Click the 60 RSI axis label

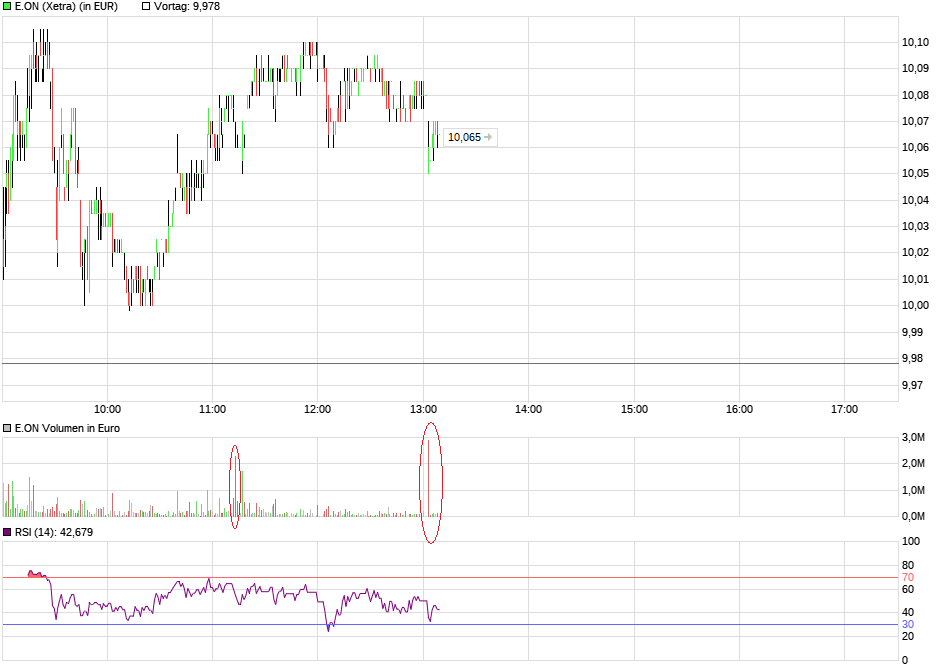click(x=908, y=589)
